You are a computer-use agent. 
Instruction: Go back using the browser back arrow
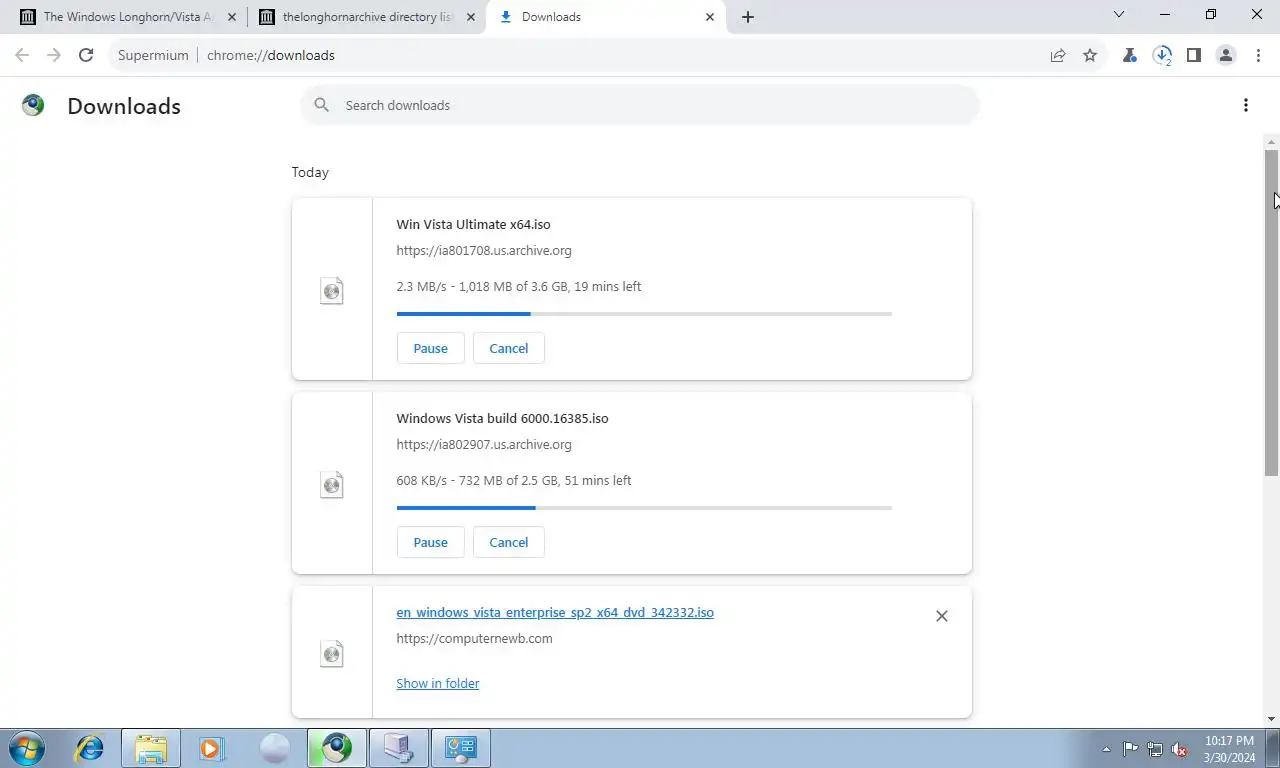[22, 55]
